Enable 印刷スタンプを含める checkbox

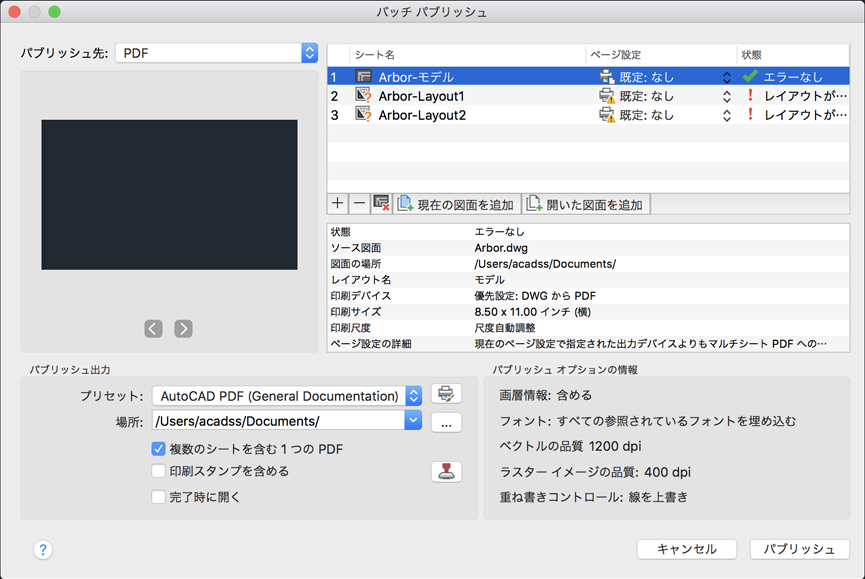pos(158,471)
